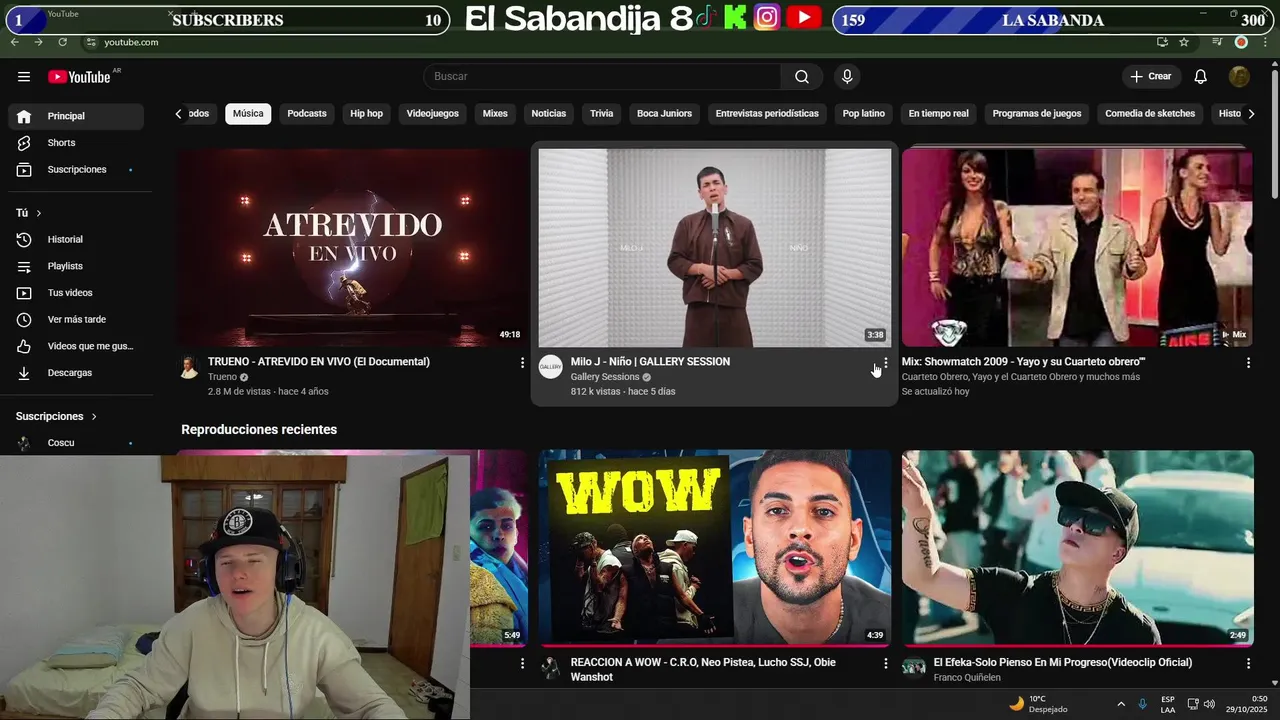Play the ATREVIDO EN VIVO thumbnail
The height and width of the screenshot is (720, 1280).
click(352, 247)
